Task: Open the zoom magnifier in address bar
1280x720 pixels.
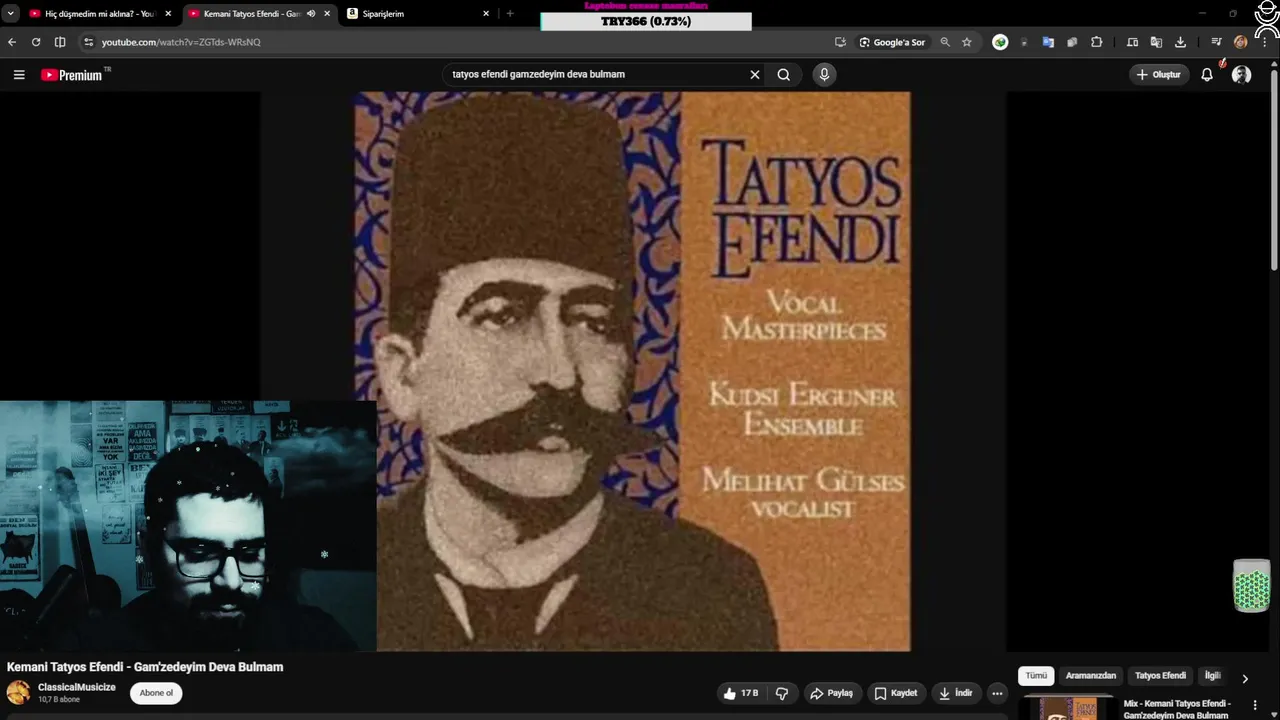Action: point(945,42)
